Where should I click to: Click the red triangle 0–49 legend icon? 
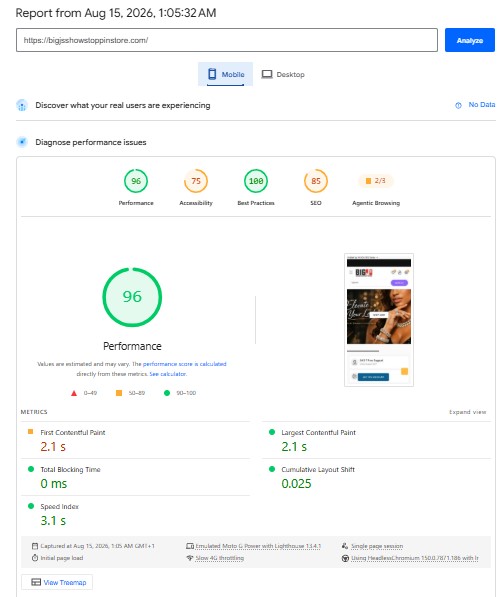pyautogui.click(x=74, y=393)
